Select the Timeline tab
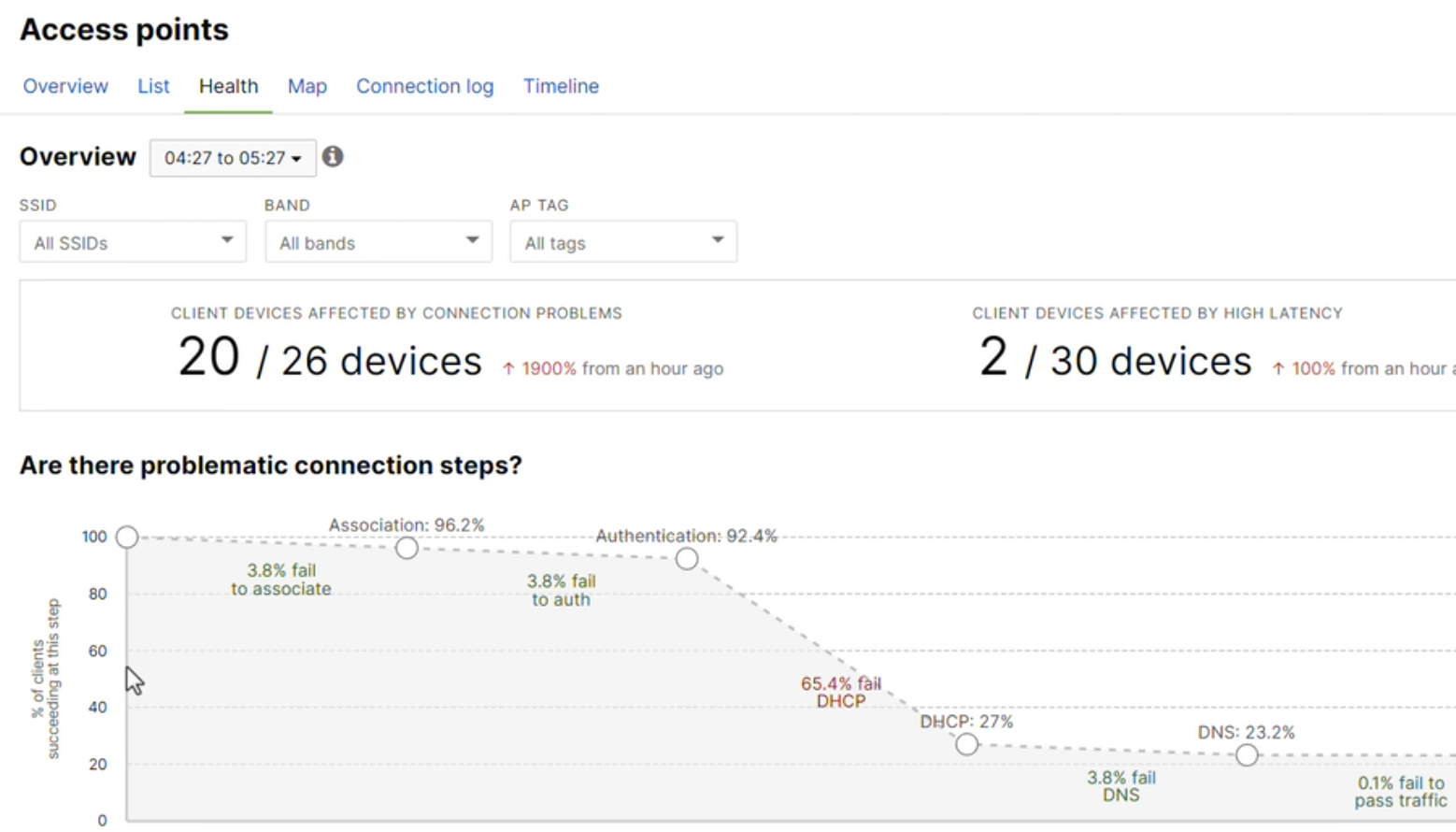 click(561, 86)
